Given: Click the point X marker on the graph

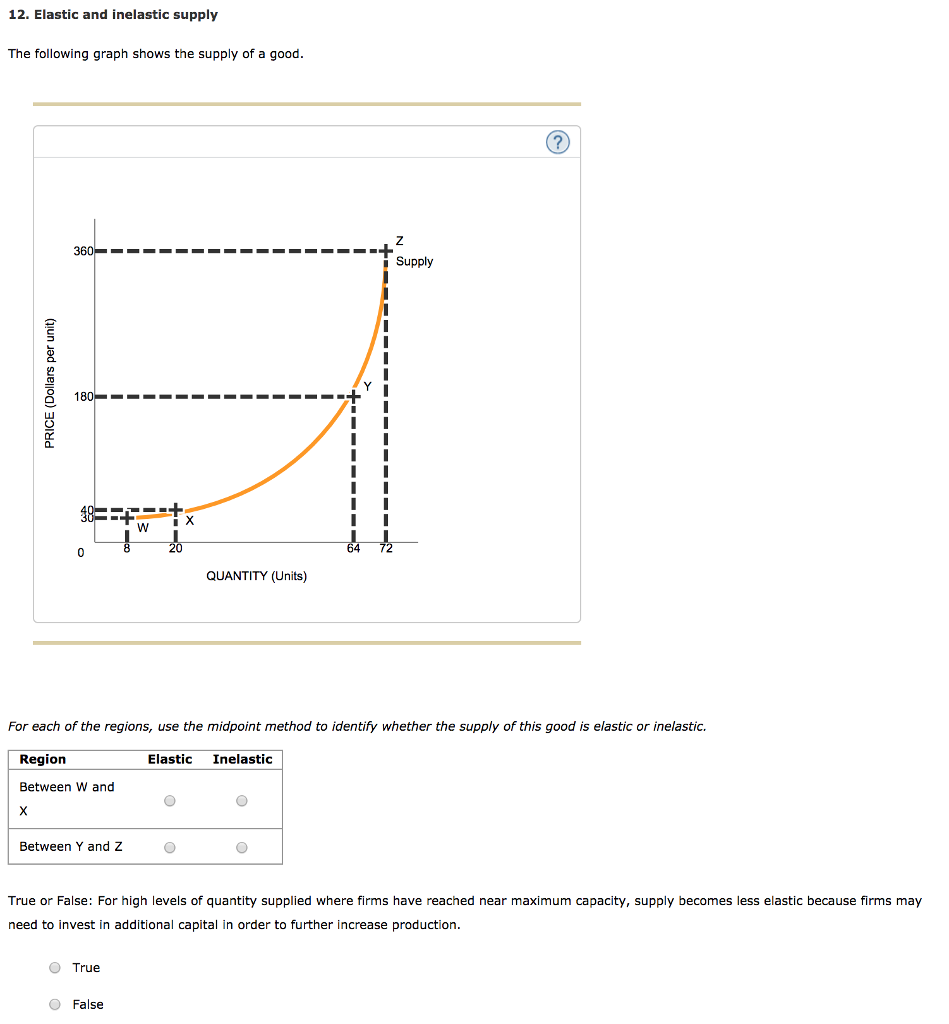Looking at the screenshot, I should 176,509.
